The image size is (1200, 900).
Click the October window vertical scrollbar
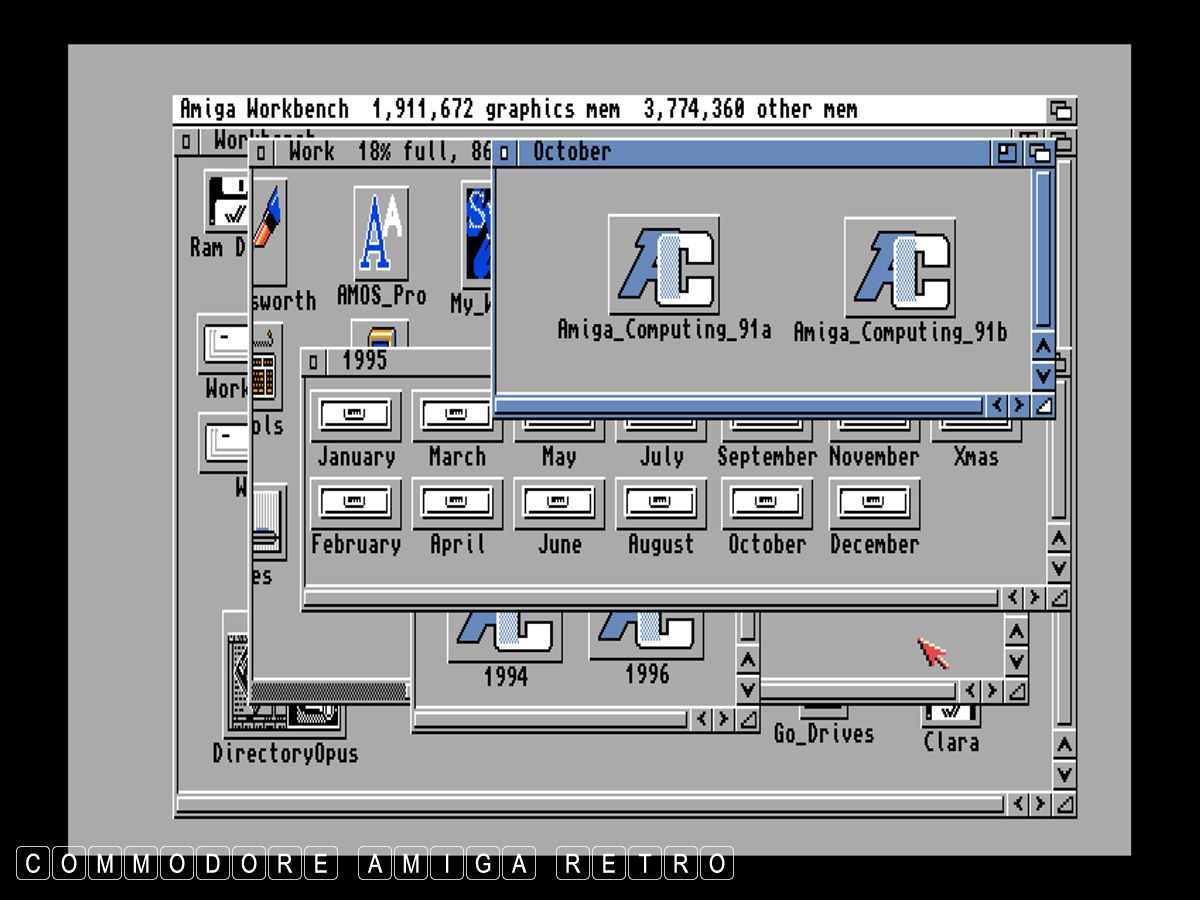[1043, 250]
